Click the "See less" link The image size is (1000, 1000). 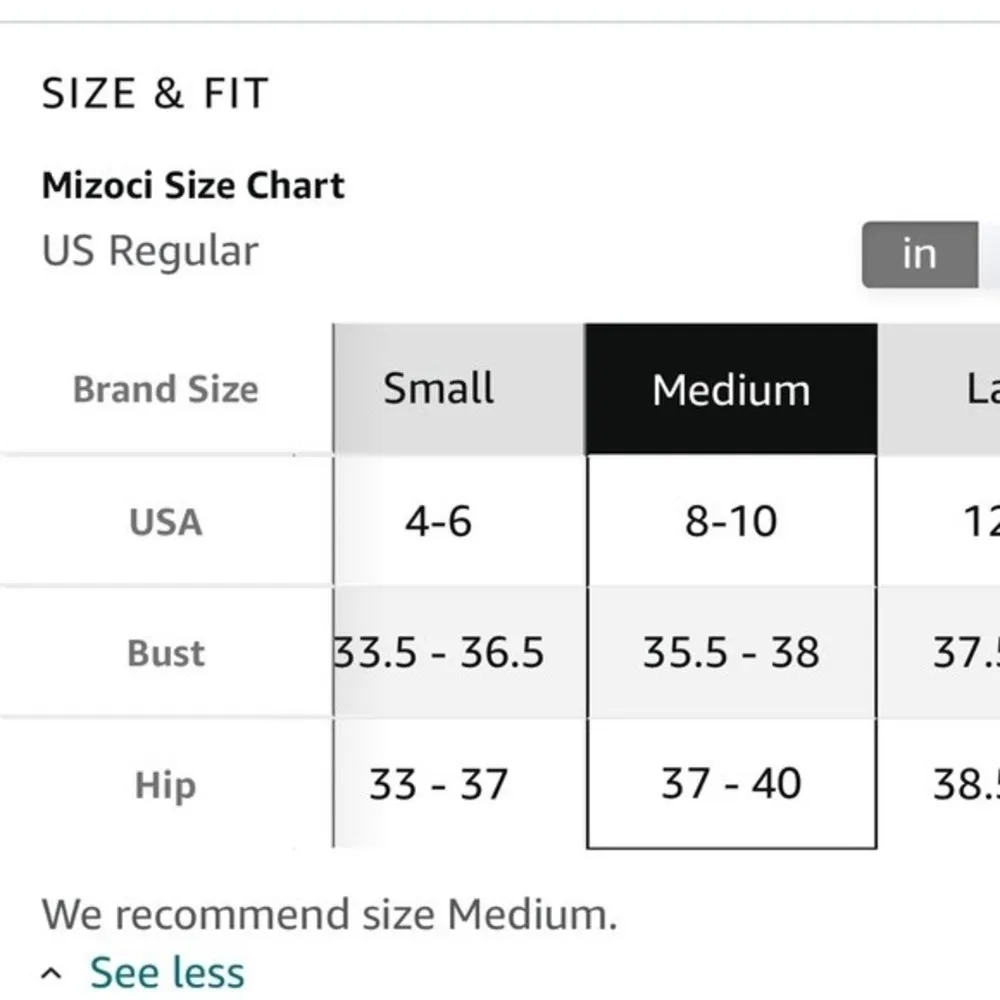[x=166, y=973]
